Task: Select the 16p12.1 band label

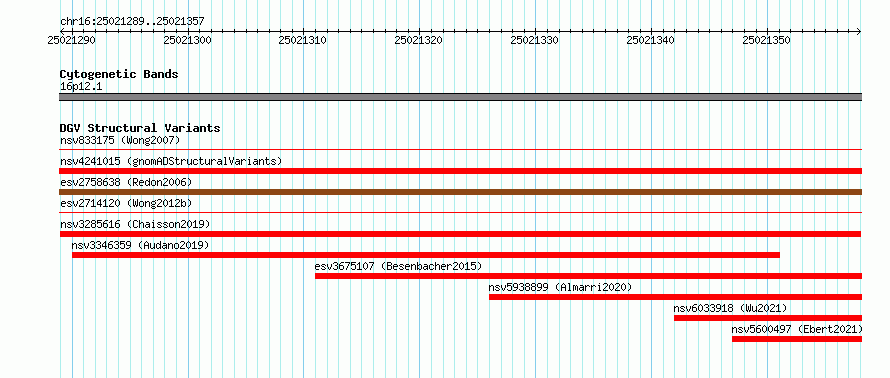Action: 81,86
